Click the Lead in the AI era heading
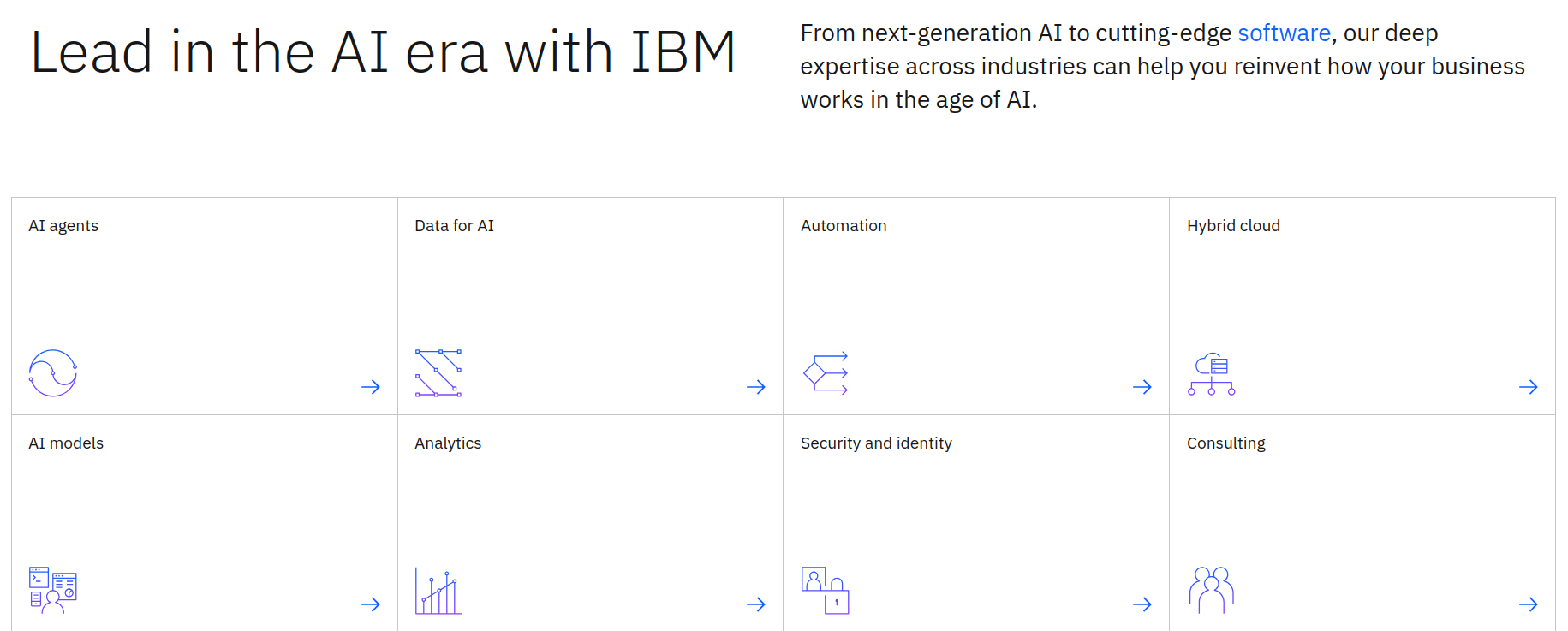The image size is (1568, 631). click(383, 52)
